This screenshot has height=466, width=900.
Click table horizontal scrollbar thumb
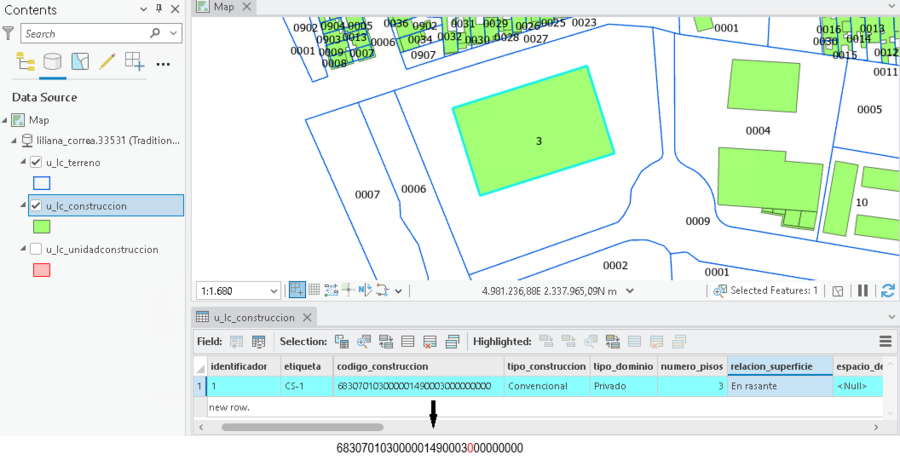(302, 427)
